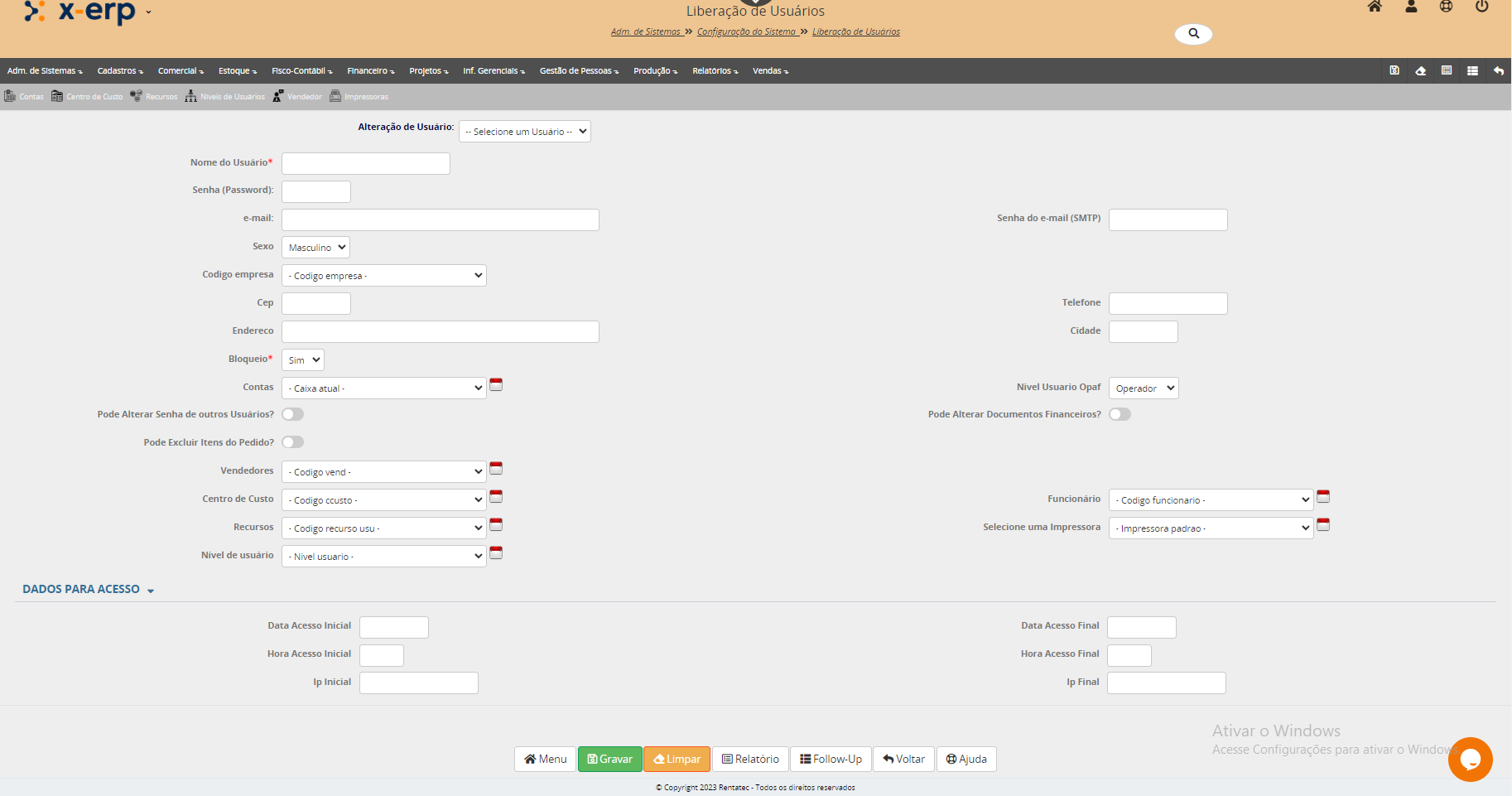Viewport: 1512px width, 796px height.
Task: Open the Selecione um Usuário dropdown
Action: (524, 132)
